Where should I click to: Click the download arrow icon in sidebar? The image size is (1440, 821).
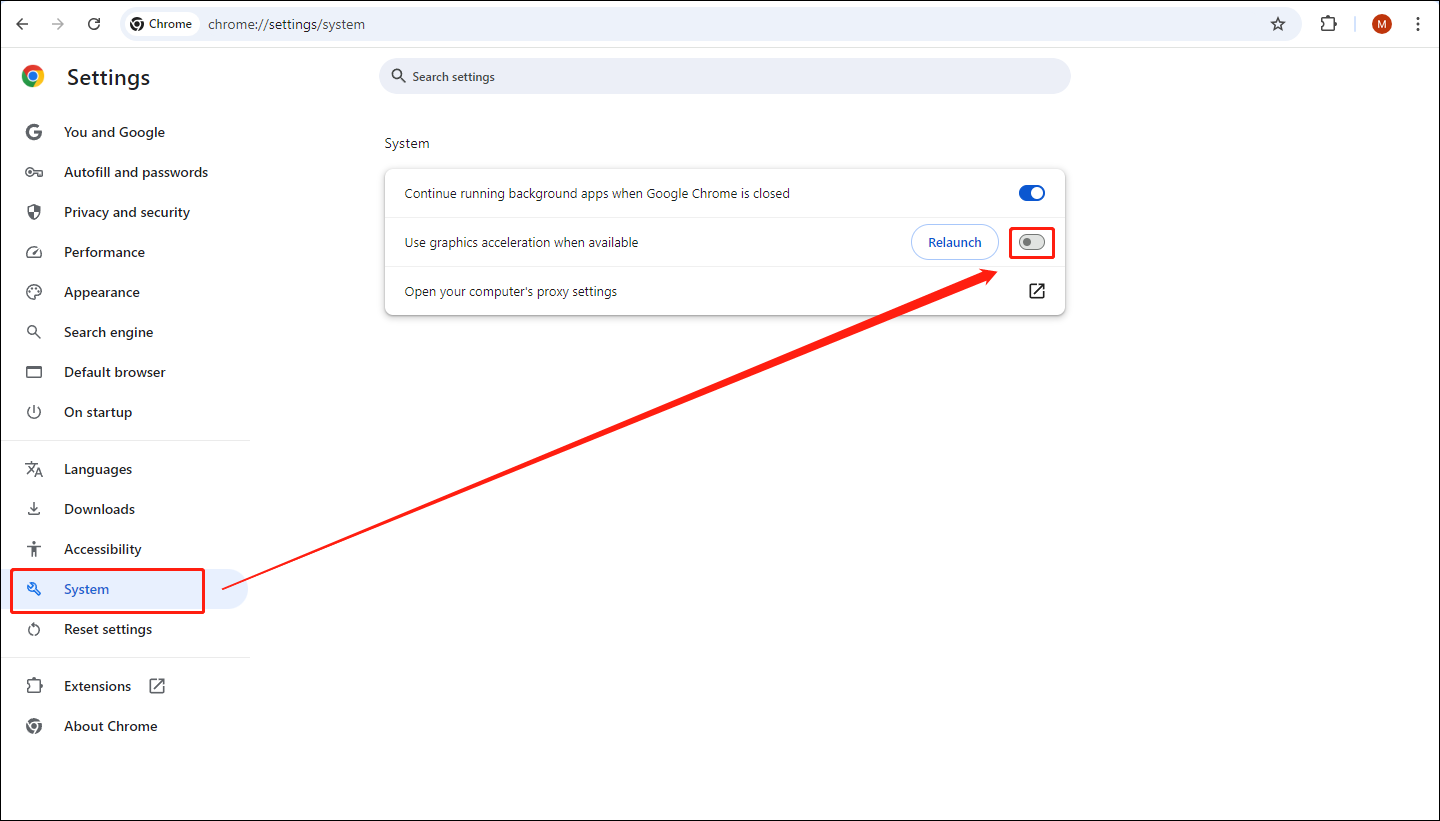34,509
